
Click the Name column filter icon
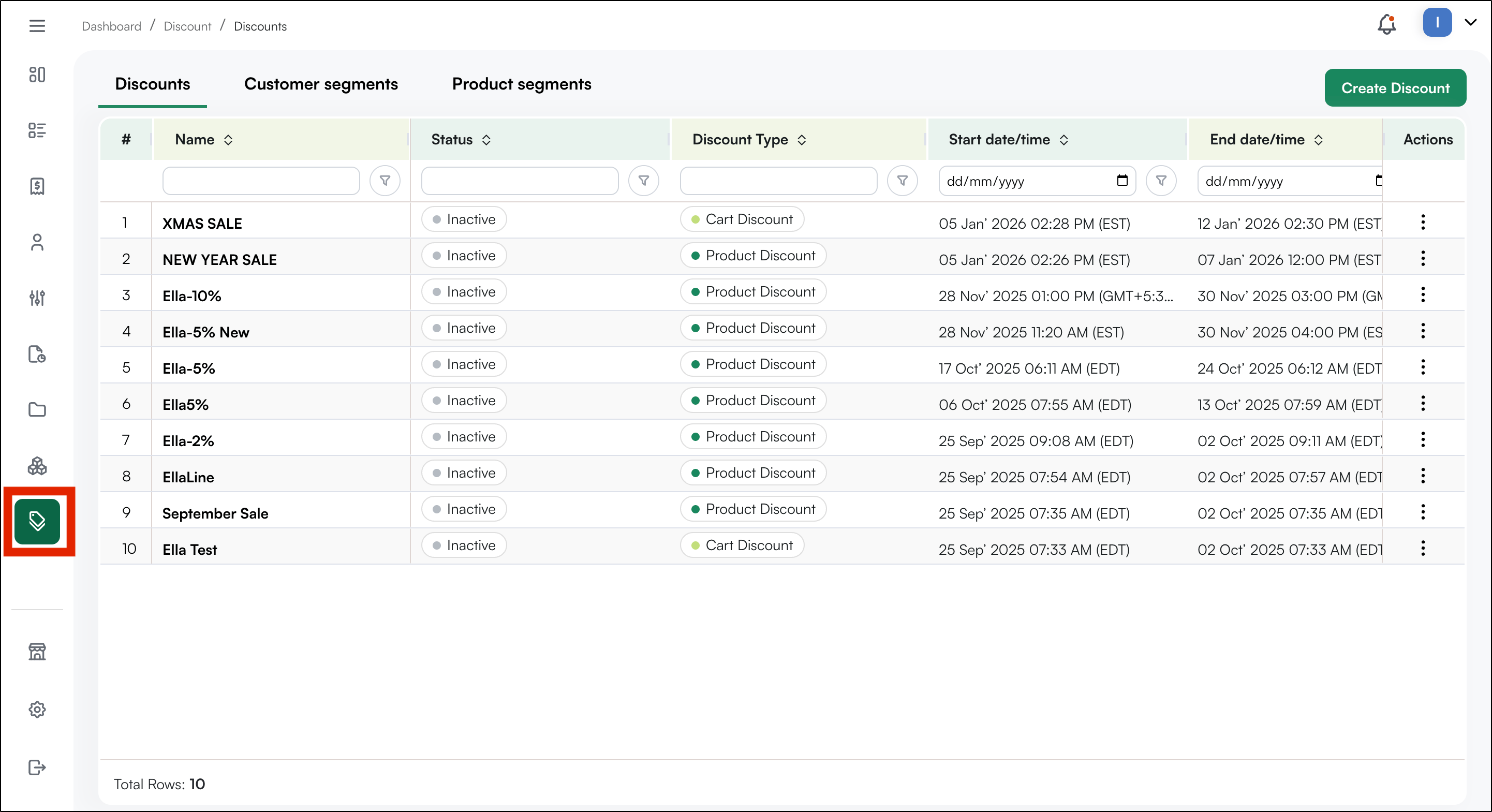pos(385,181)
